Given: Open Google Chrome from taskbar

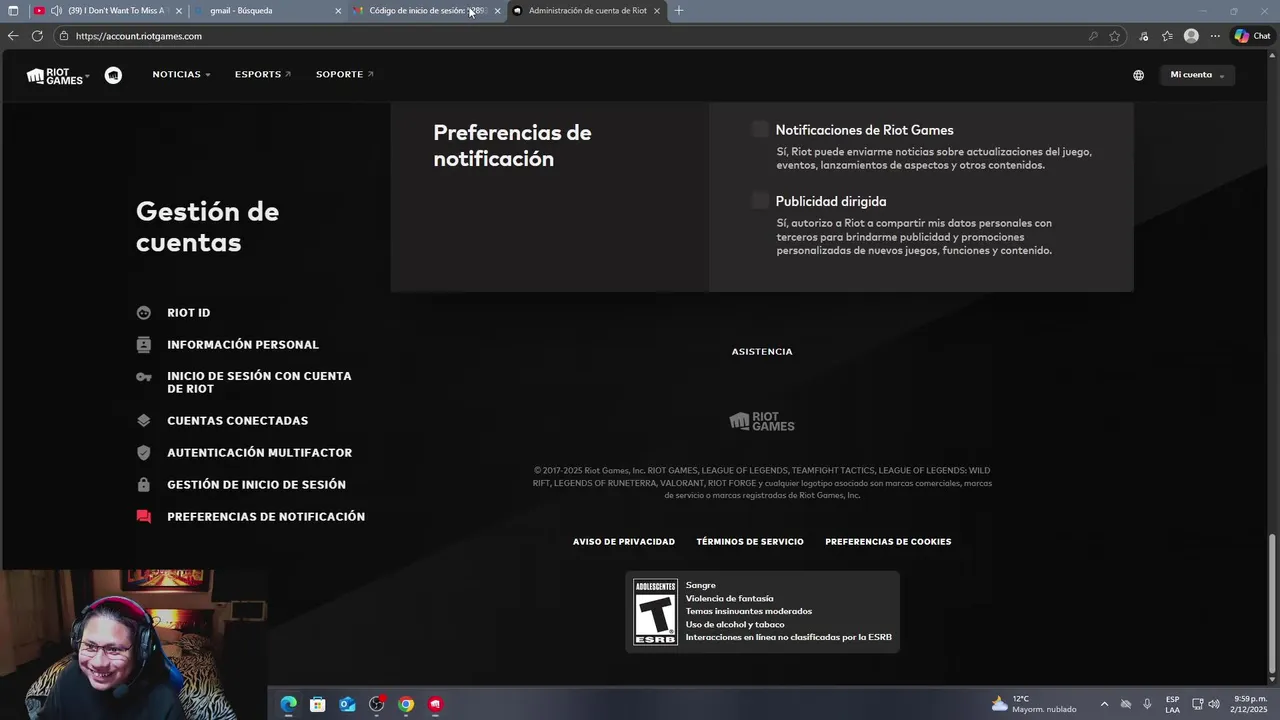Looking at the screenshot, I should [x=406, y=704].
